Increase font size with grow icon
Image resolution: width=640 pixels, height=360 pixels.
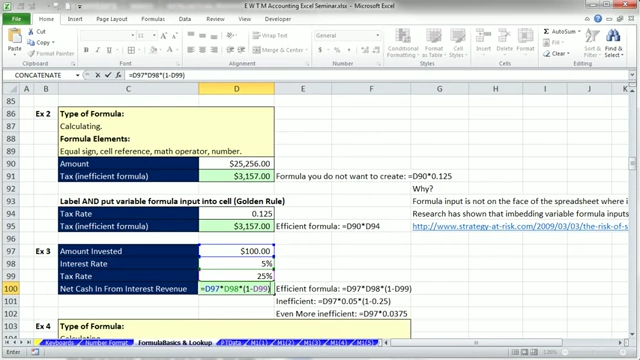coord(164,36)
